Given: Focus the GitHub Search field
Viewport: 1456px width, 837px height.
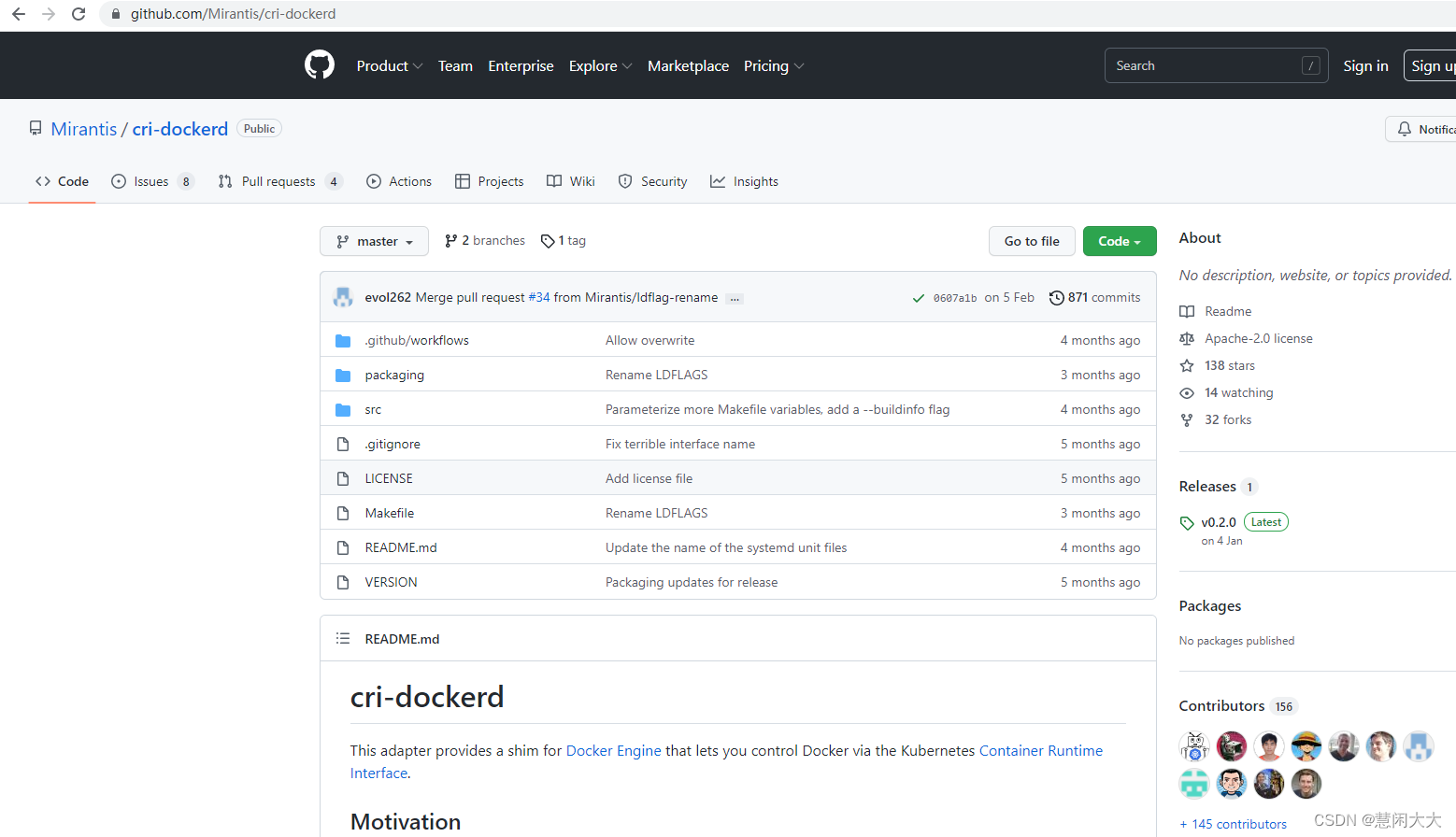Looking at the screenshot, I should (1216, 65).
